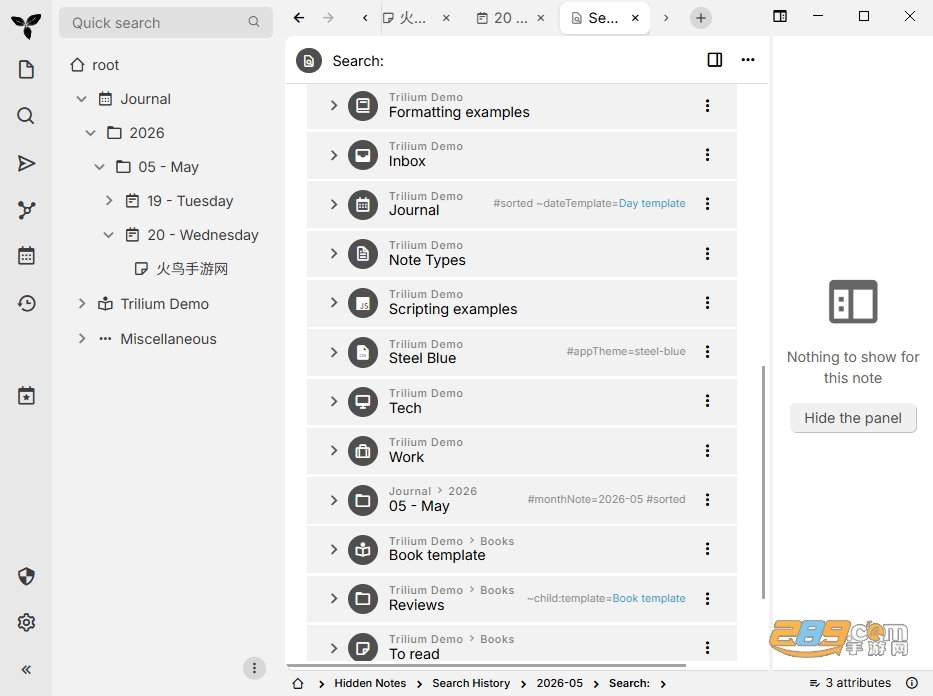This screenshot has width=933, height=696.
Task: Click the Hide the panel button
Action: tap(853, 418)
